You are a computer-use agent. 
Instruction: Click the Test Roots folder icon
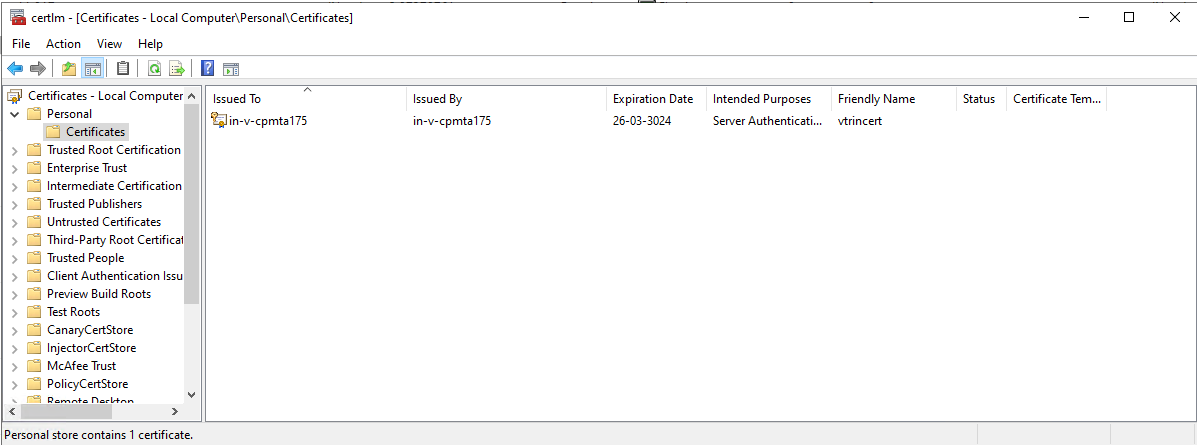(34, 311)
